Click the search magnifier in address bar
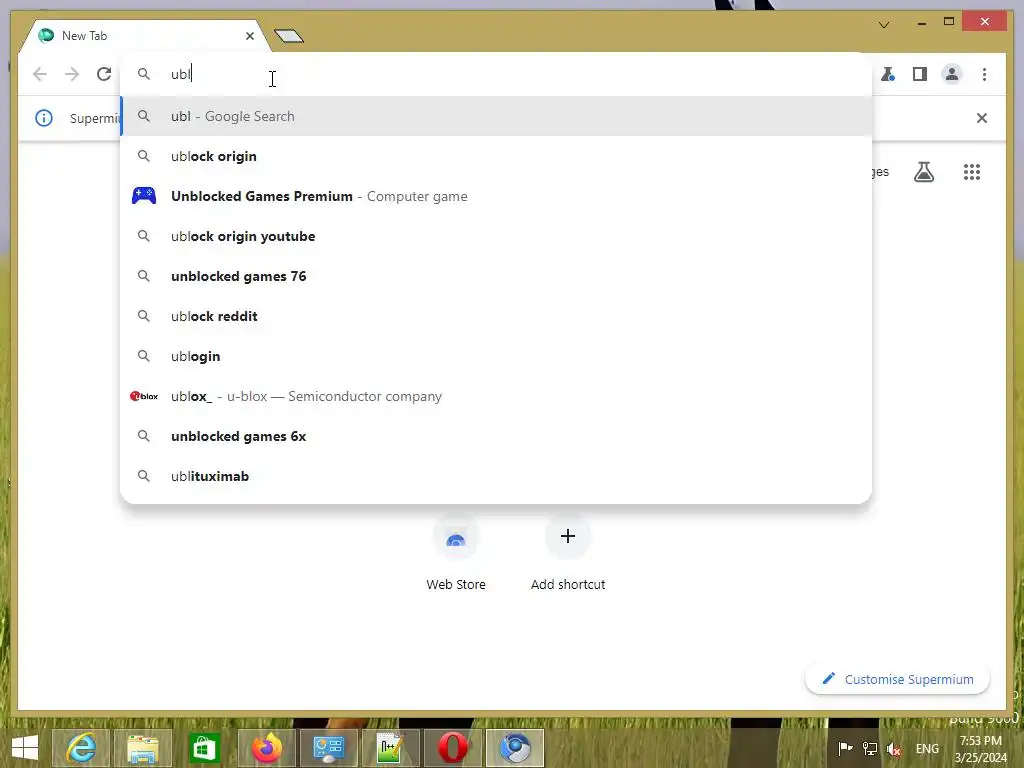Viewport: 1024px width, 768px height. coord(144,74)
